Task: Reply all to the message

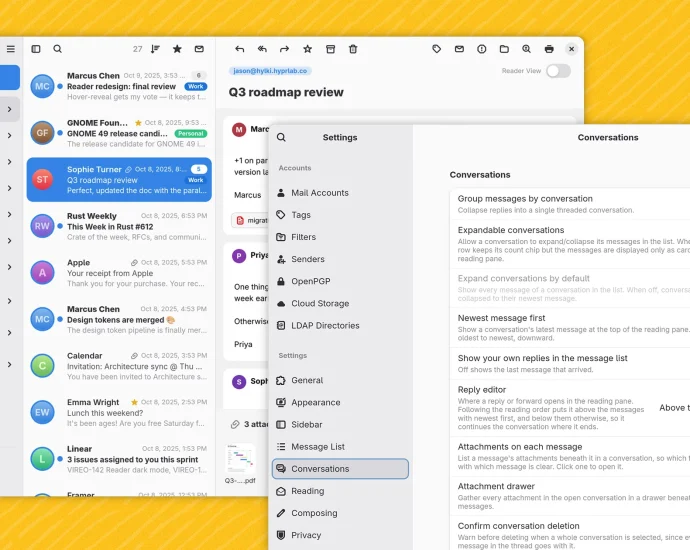Action: [262, 49]
